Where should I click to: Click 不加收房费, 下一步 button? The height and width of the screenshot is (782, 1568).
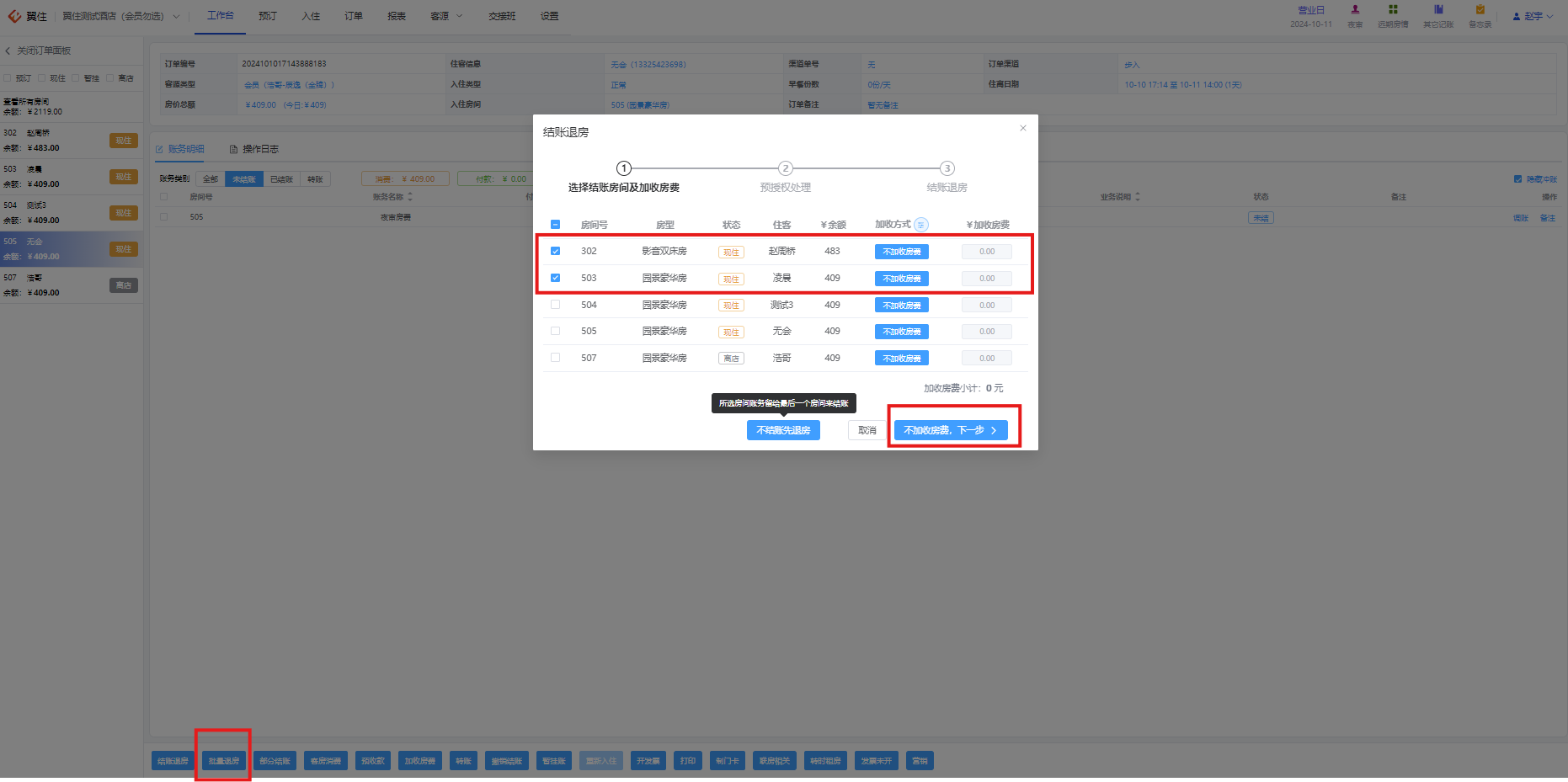click(951, 430)
